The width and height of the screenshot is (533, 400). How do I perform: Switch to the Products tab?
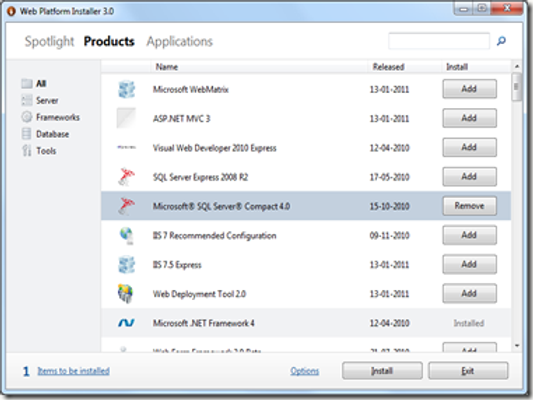(x=109, y=41)
